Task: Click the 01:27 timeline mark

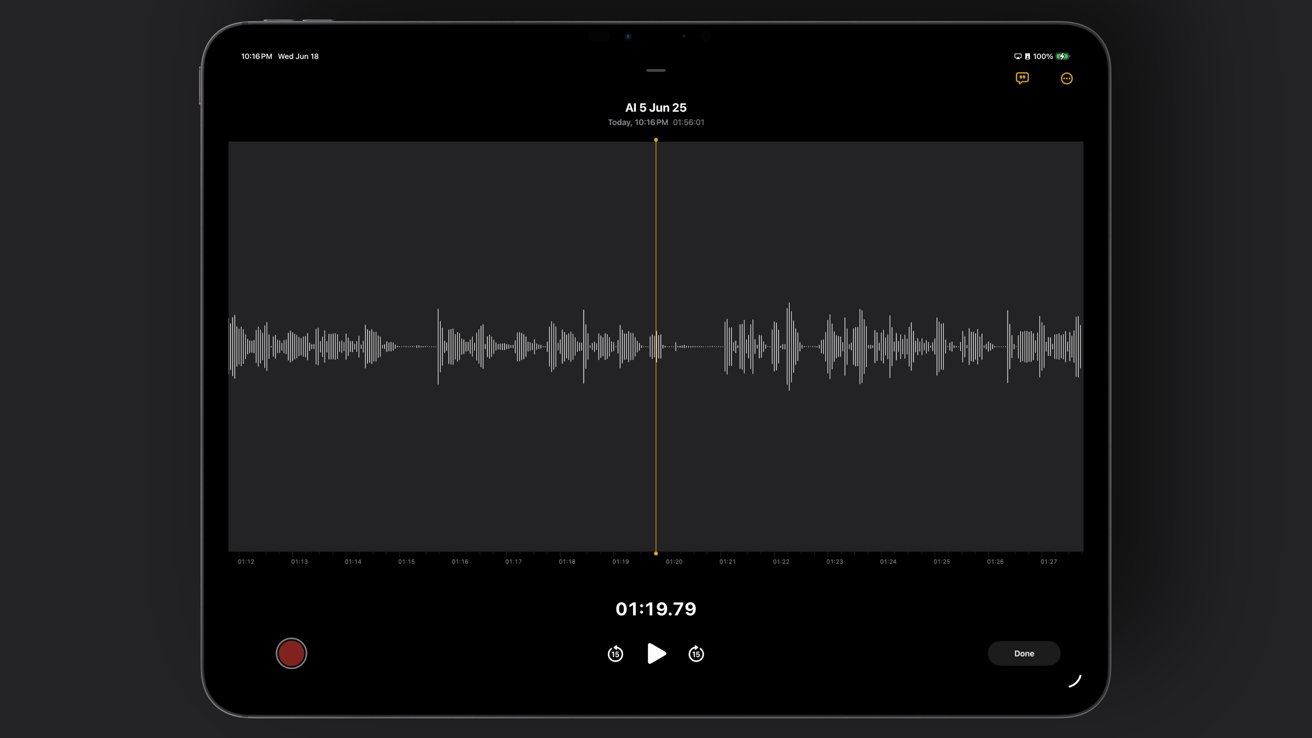Action: pyautogui.click(x=1048, y=562)
